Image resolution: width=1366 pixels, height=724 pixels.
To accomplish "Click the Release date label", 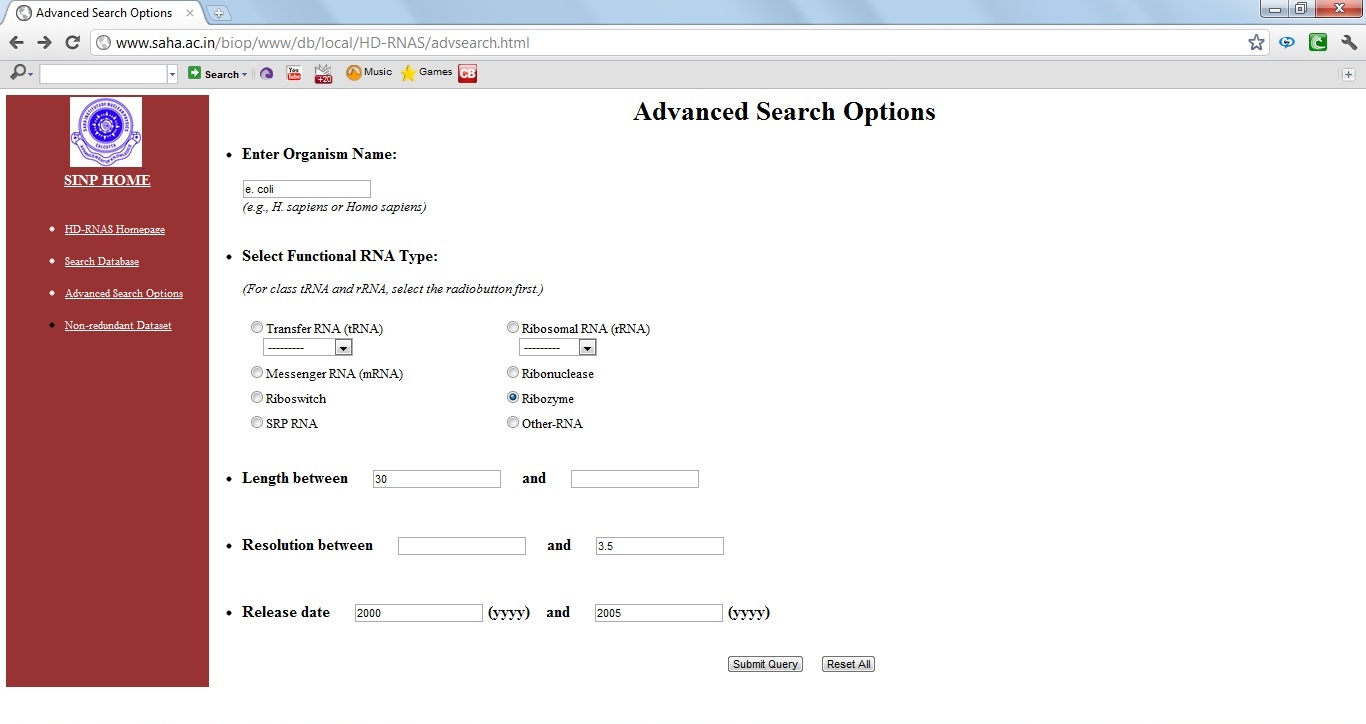I will click(286, 612).
